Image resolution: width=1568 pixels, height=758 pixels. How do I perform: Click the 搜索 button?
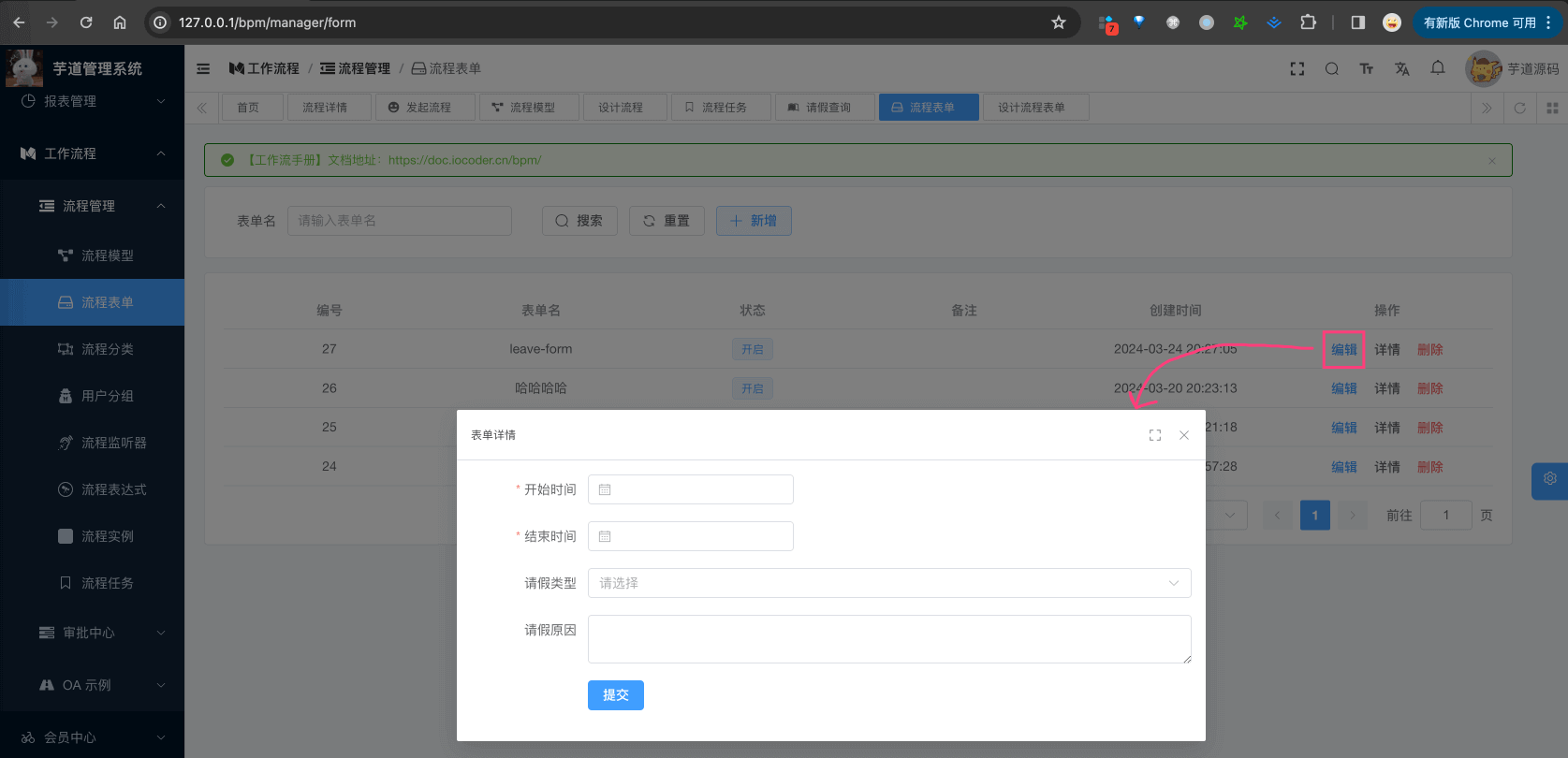(x=579, y=221)
